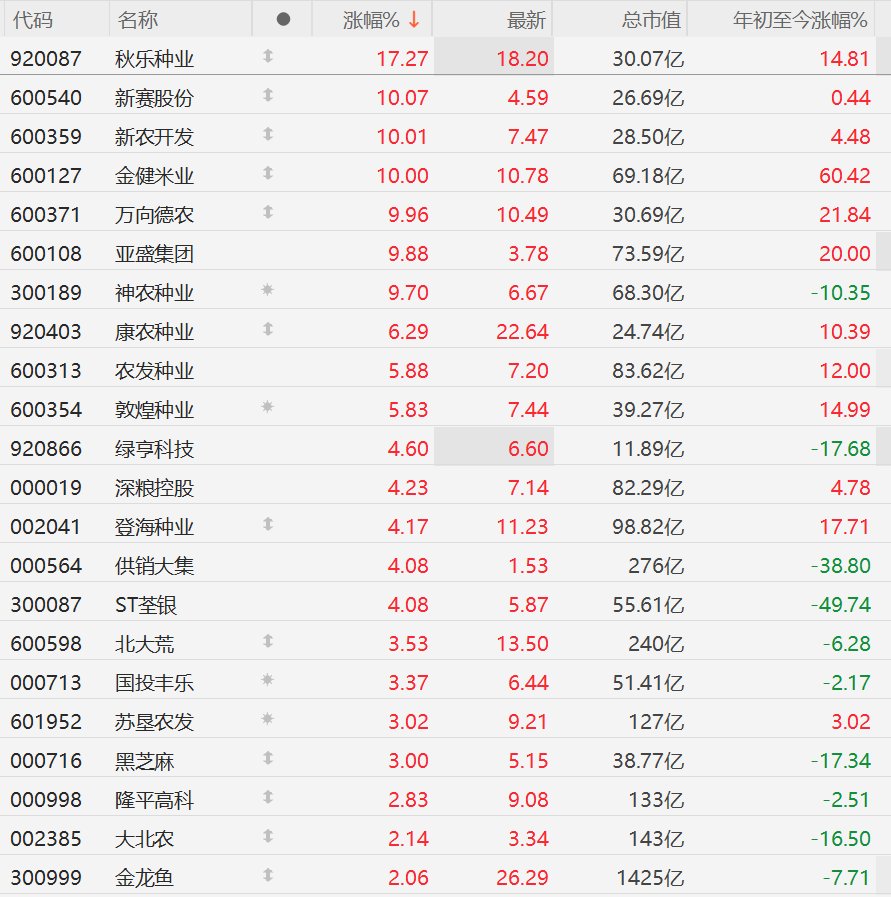Screen dimensions: 891x897
Task: Select stock name 敦煌种业
Action: [154, 410]
